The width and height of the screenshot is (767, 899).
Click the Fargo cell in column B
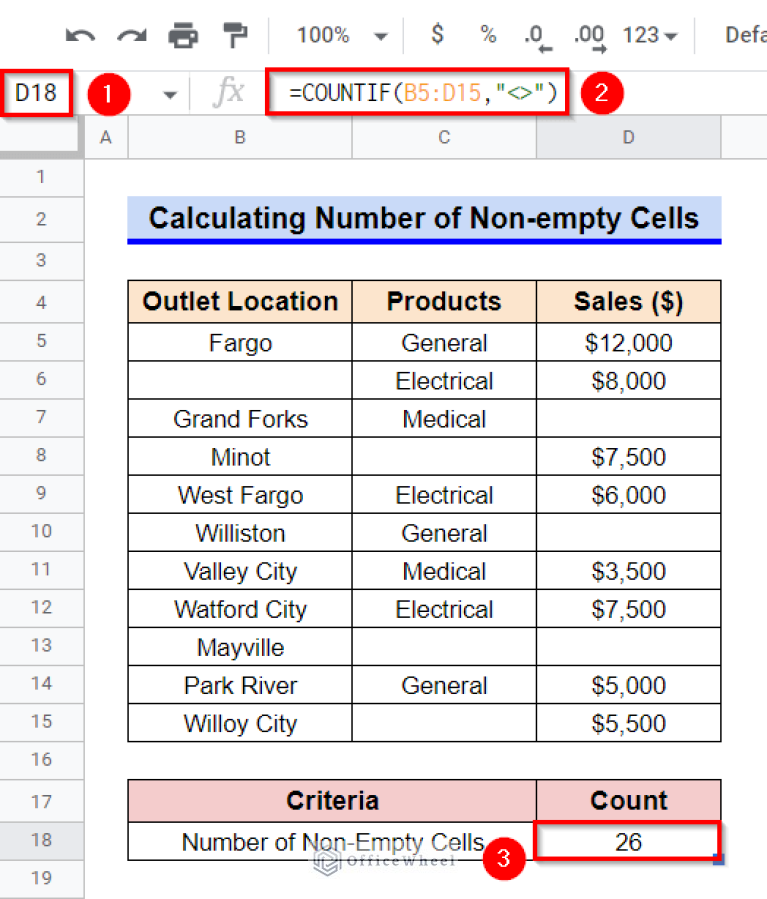click(x=240, y=343)
